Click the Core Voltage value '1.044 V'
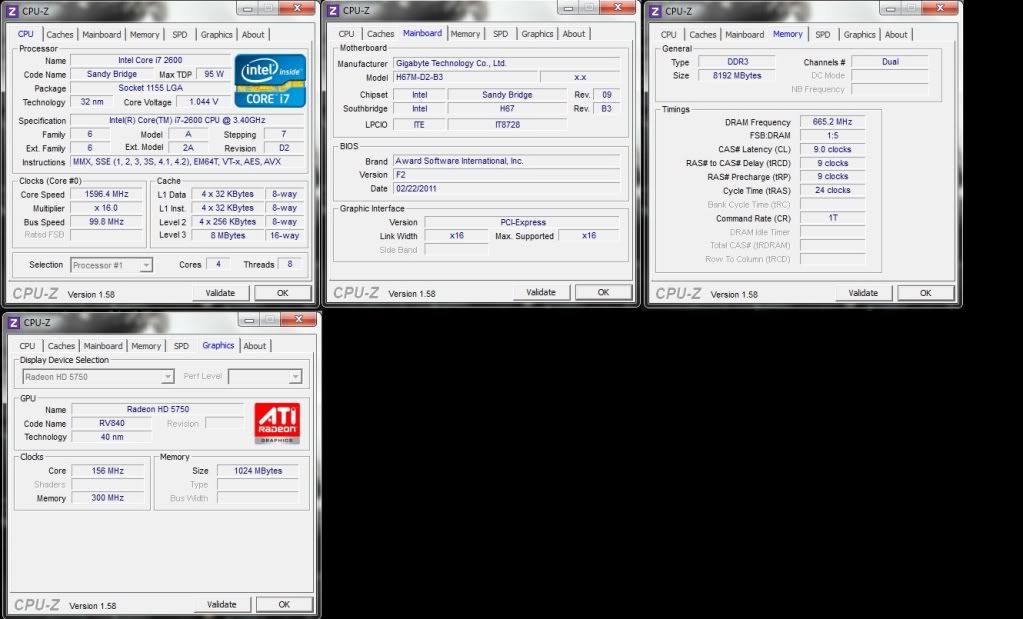The image size is (1023, 619). 204,102
